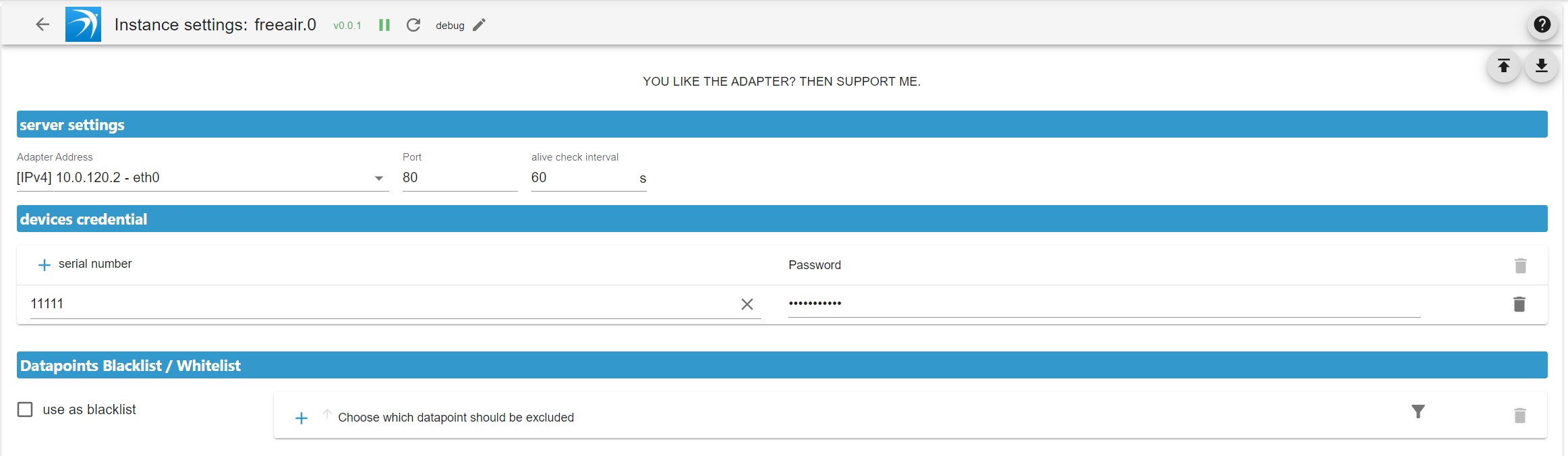Edit the debug log level with the pencil icon

point(479,25)
